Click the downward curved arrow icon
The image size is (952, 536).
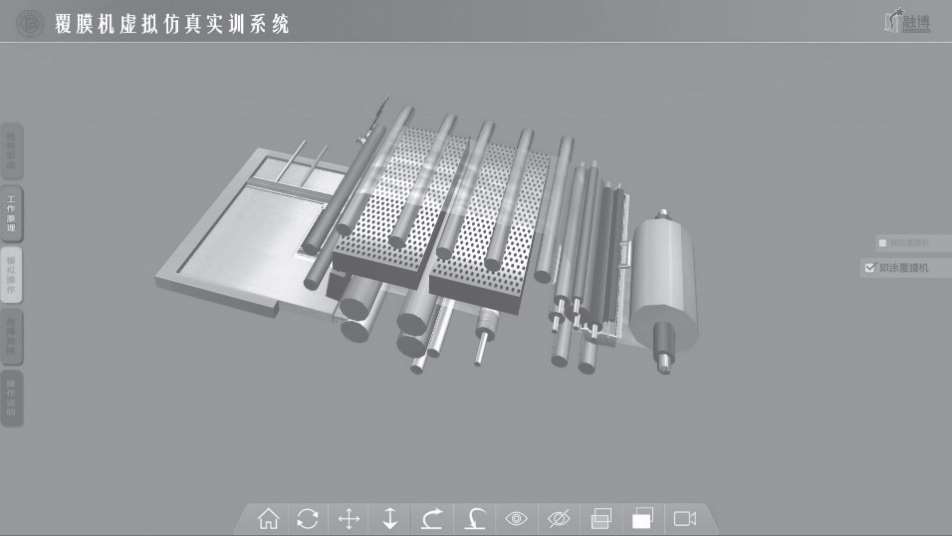(475, 518)
